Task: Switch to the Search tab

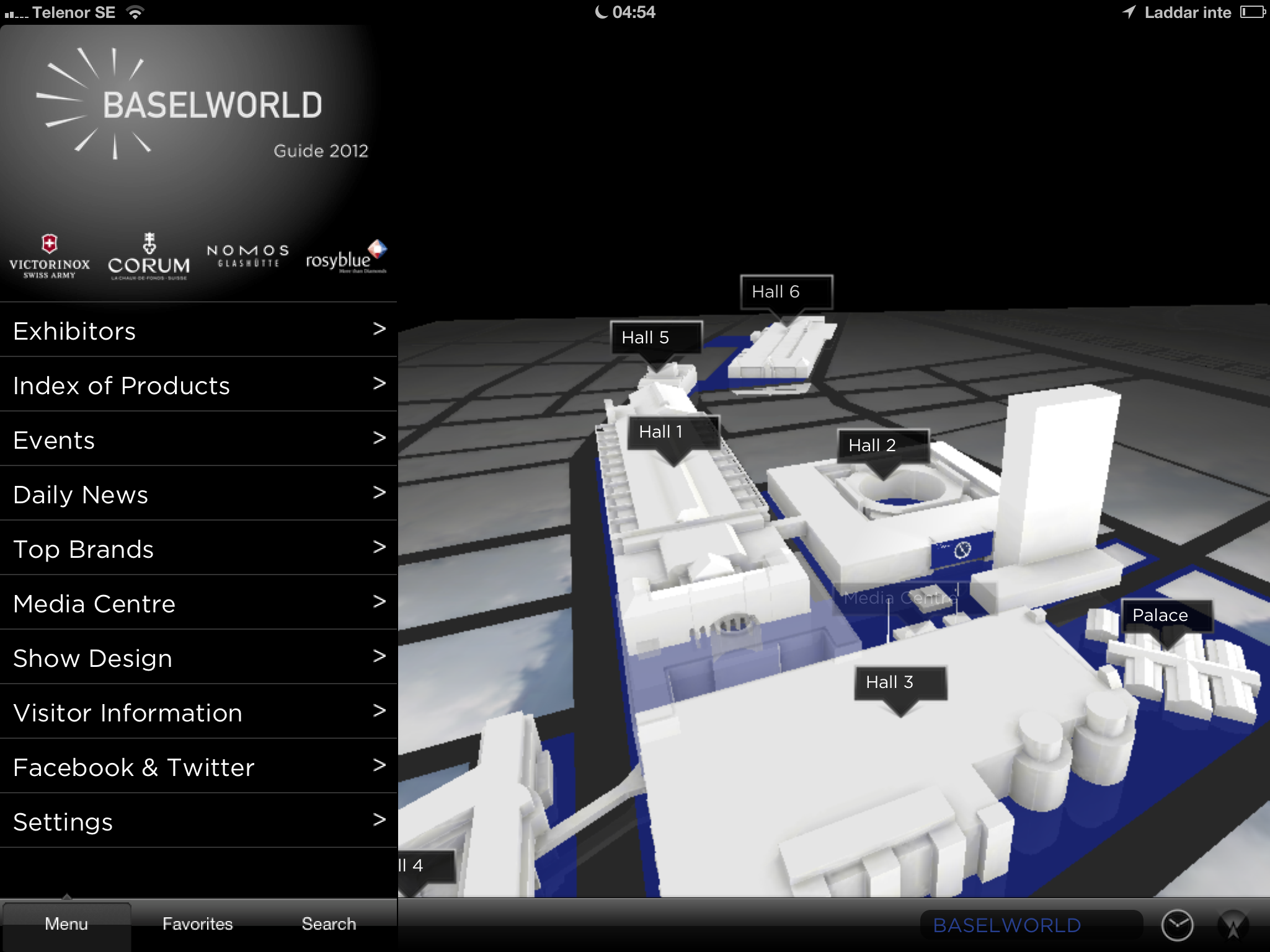Action: [x=329, y=924]
